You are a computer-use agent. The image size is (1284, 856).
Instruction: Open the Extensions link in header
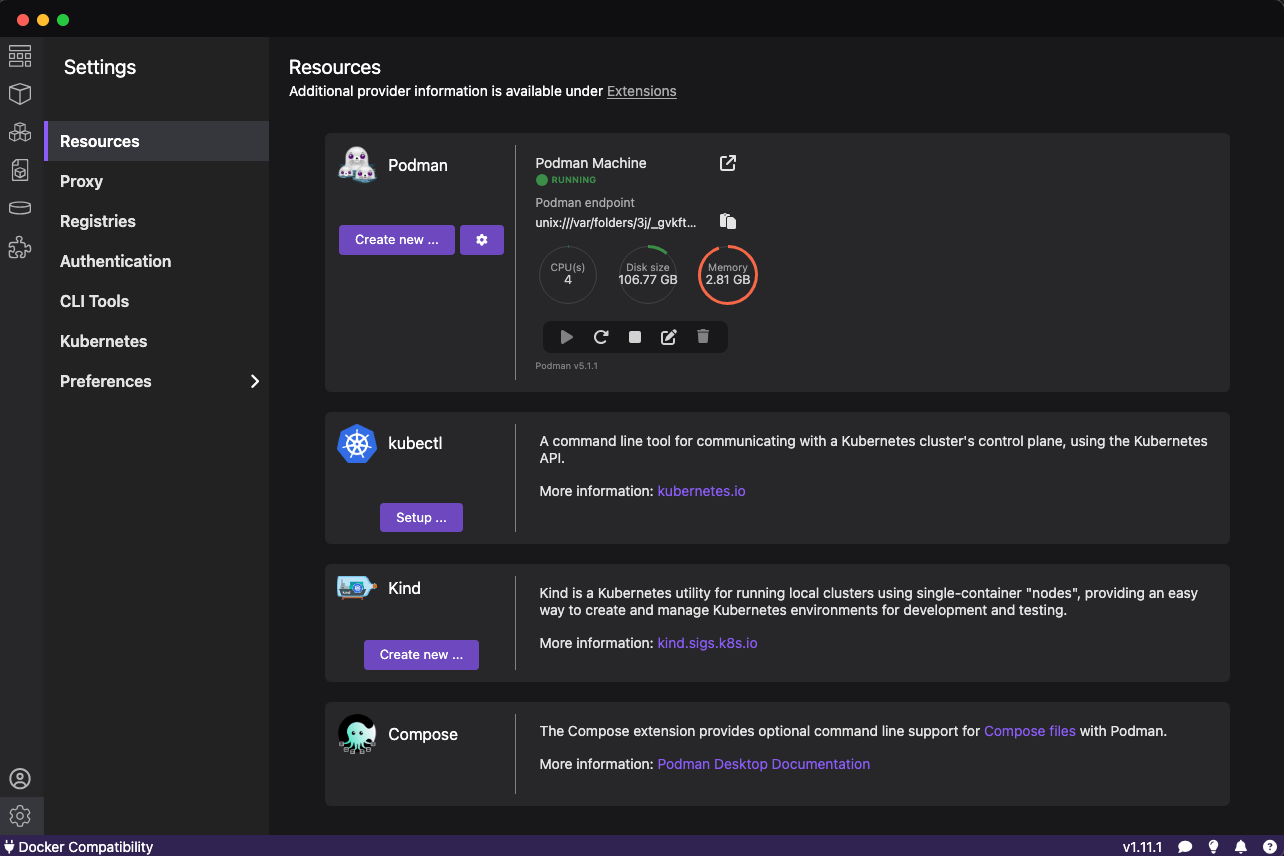click(x=642, y=91)
